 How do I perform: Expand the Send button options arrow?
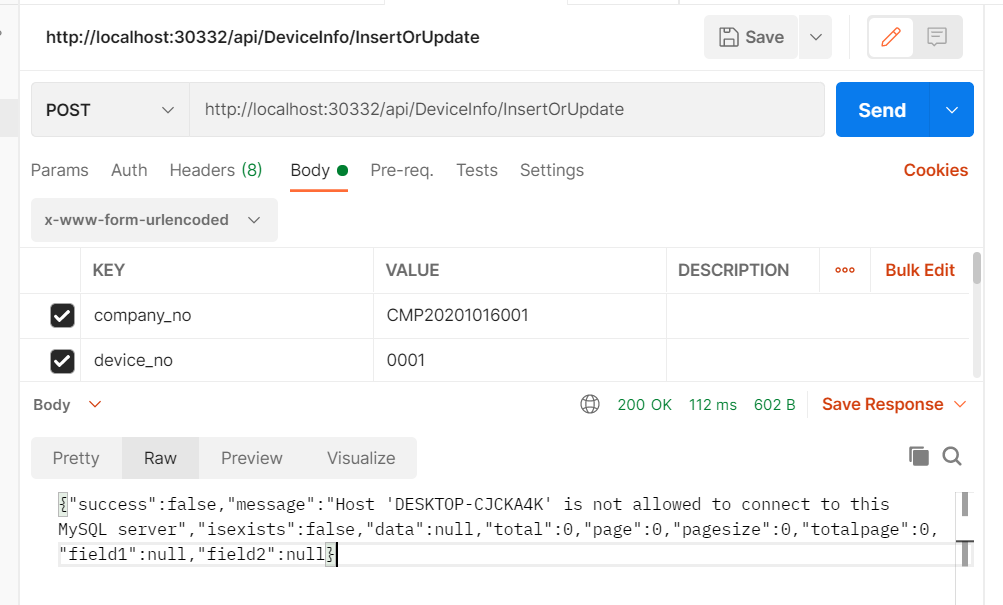(x=952, y=109)
